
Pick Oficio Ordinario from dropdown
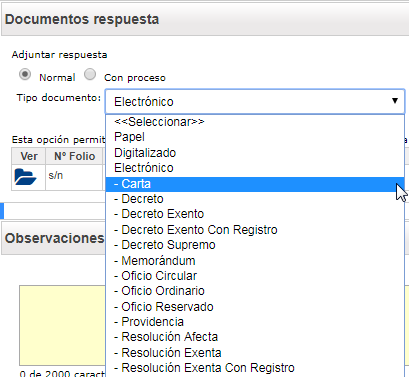(x=255, y=291)
